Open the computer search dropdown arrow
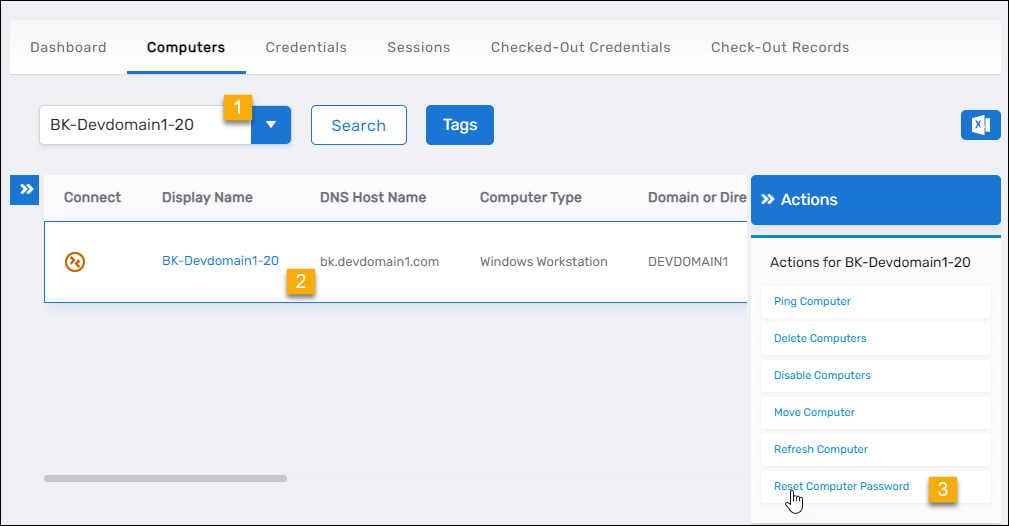The height and width of the screenshot is (526, 1009). pos(271,126)
